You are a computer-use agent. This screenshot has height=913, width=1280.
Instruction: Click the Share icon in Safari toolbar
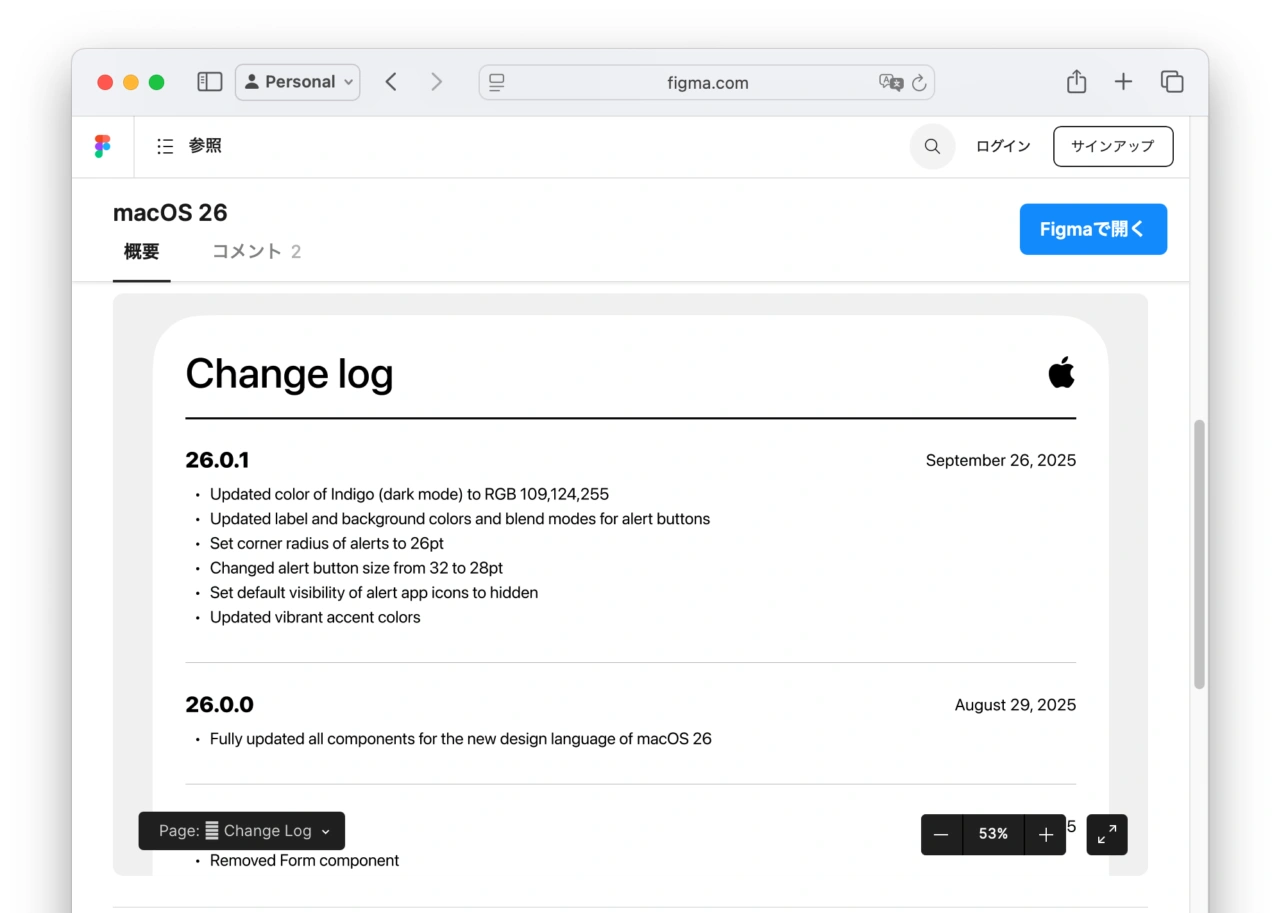[1076, 82]
